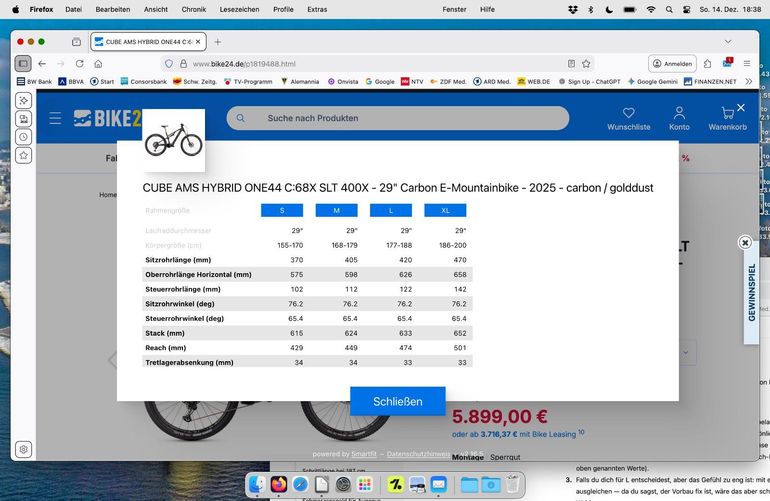Select frame size L column header
The height and width of the screenshot is (501, 770).
tap(391, 210)
